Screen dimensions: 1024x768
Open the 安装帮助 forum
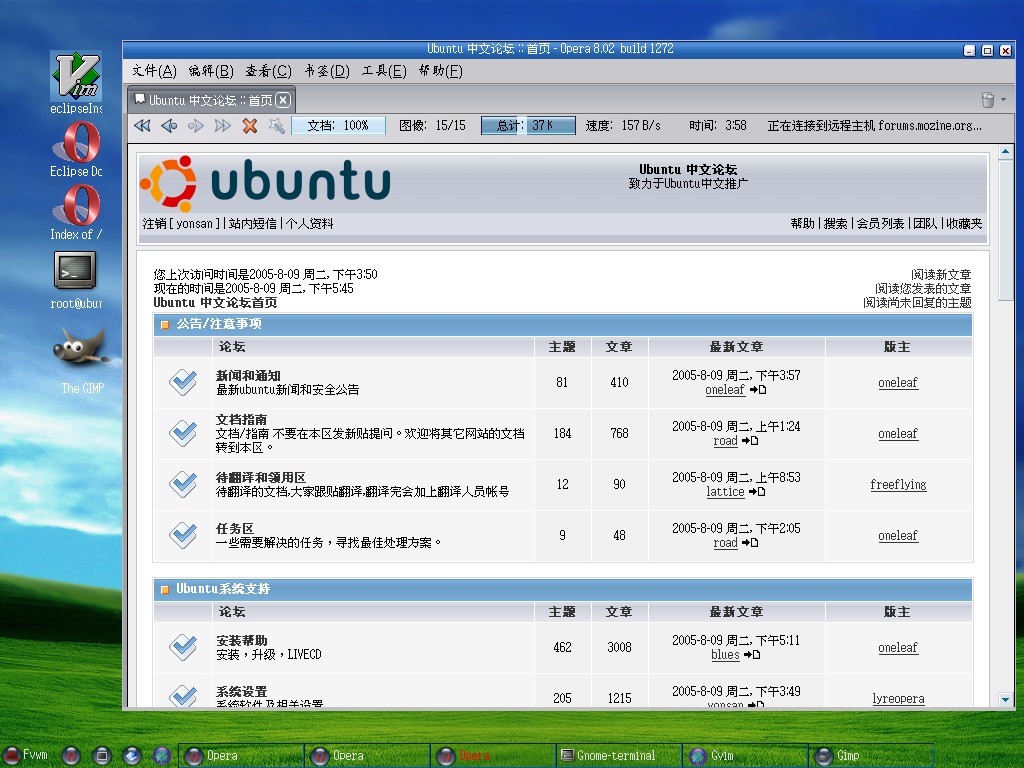pyautogui.click(x=242, y=641)
